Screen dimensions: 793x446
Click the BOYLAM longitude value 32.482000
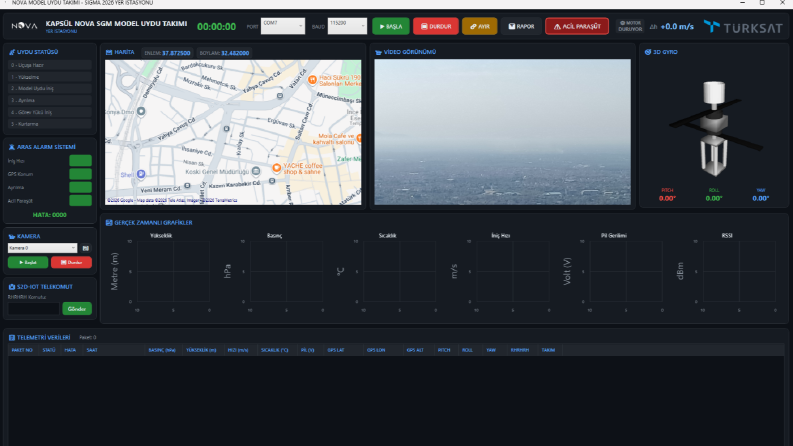coord(235,53)
